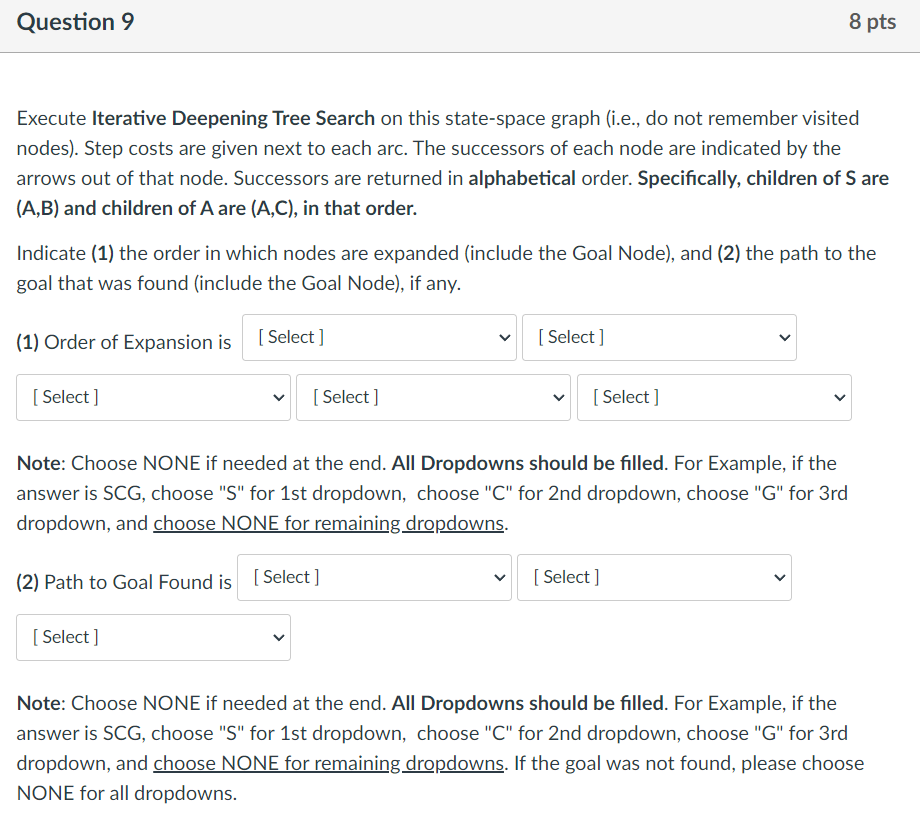Expand the chevron on the final Path dropdown
Image resolution: width=920 pixels, height=820 pixels.
click(278, 637)
